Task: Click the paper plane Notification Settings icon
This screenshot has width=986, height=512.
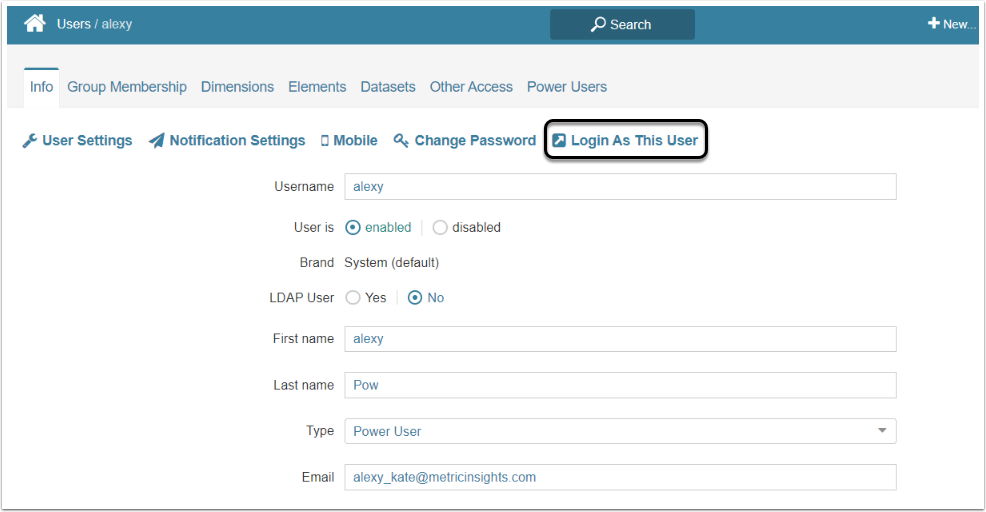Action: (157, 141)
